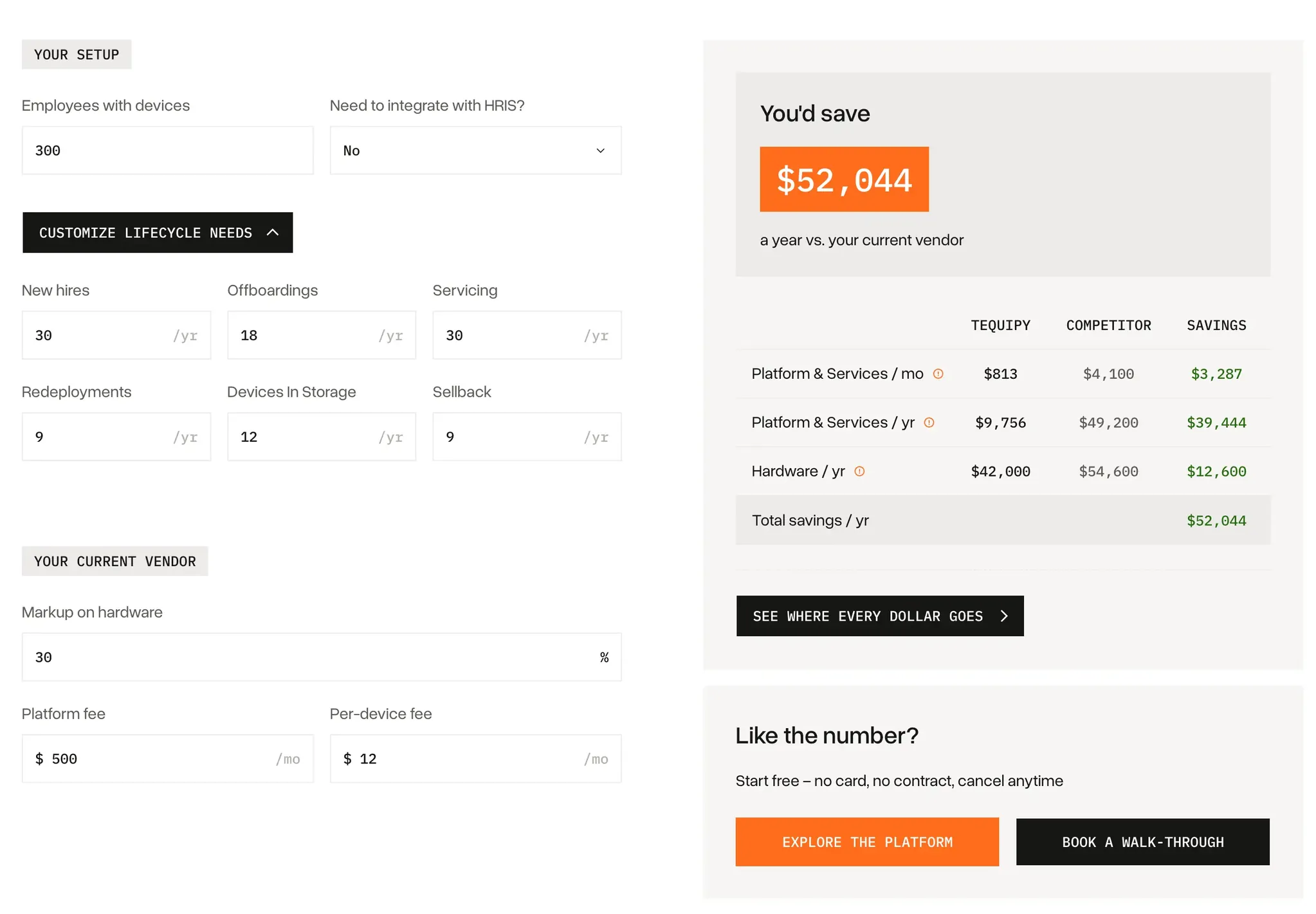Collapse the Customize Lifecycle Needs section

pos(158,233)
